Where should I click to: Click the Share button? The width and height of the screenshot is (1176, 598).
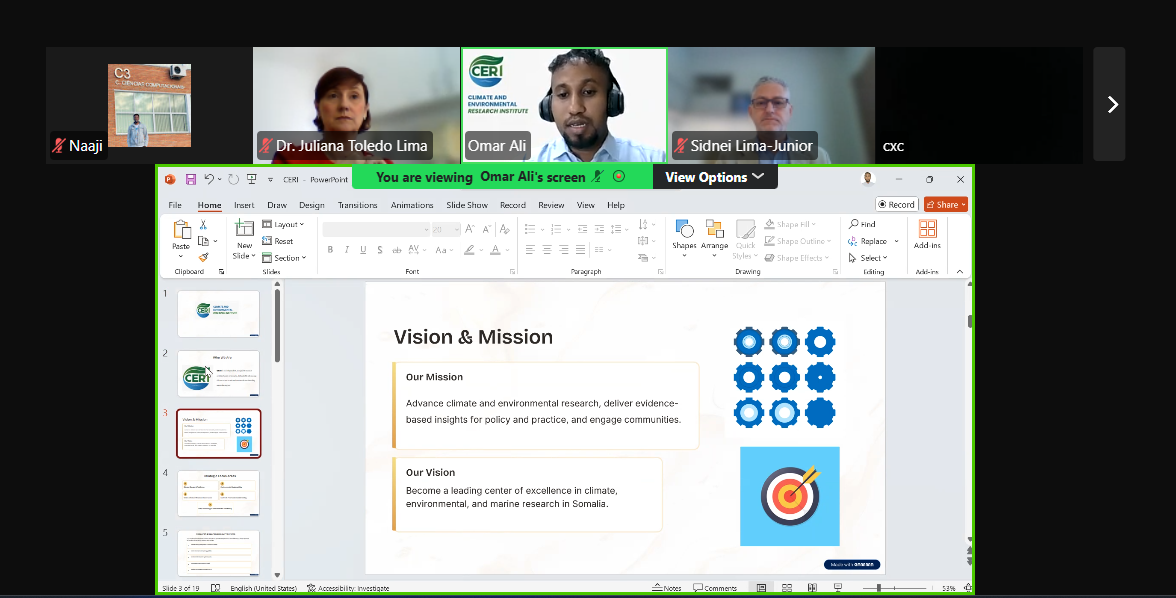point(945,205)
